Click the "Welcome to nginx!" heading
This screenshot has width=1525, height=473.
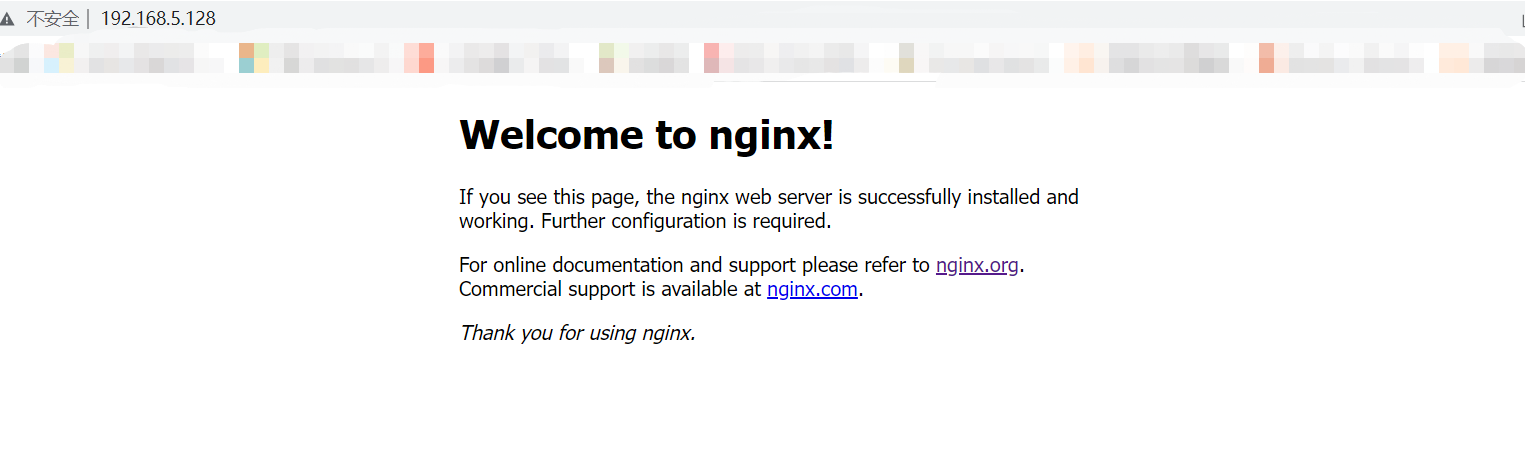click(646, 134)
